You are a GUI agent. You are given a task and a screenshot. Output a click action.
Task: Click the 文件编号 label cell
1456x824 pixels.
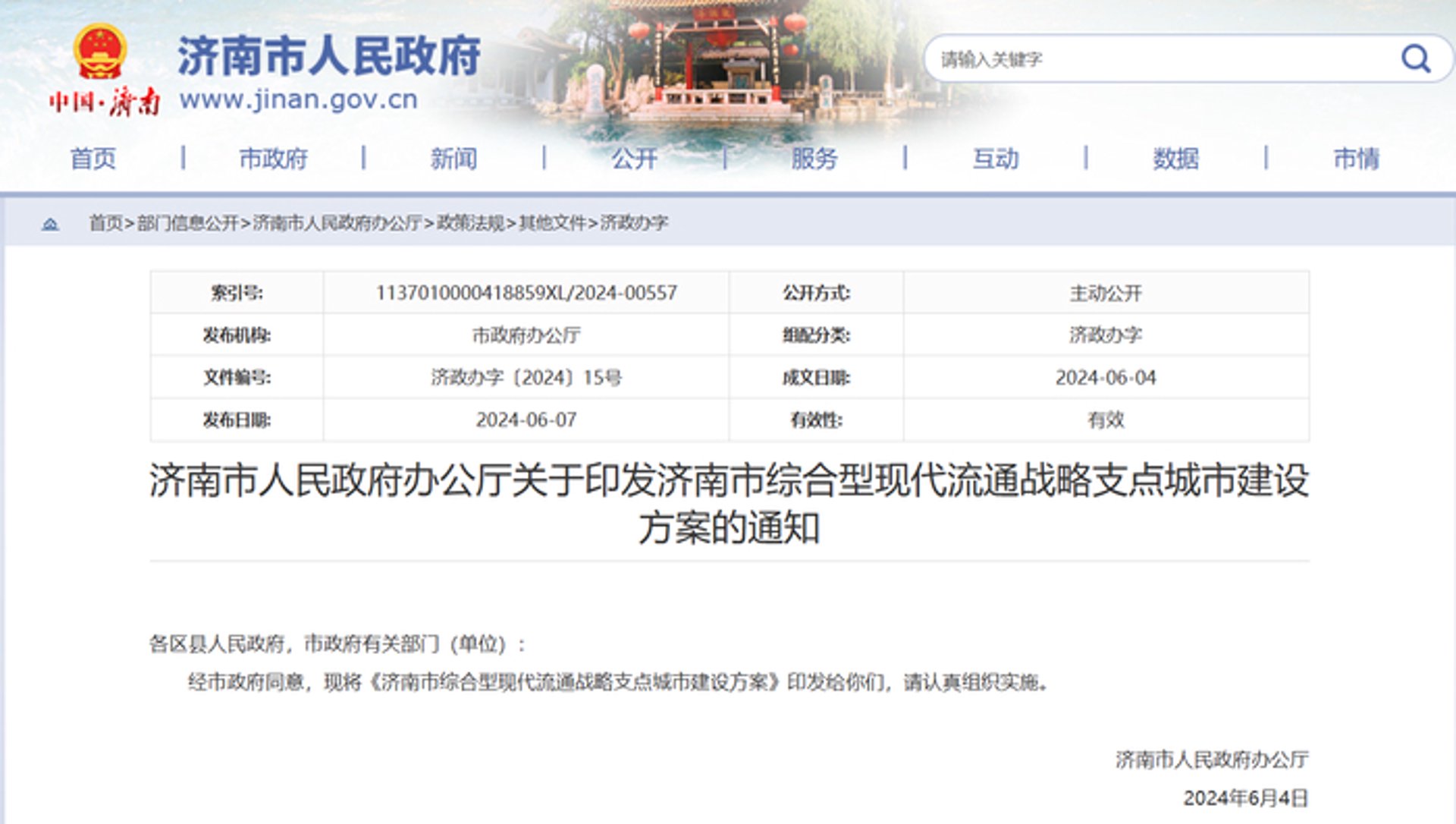(x=237, y=378)
